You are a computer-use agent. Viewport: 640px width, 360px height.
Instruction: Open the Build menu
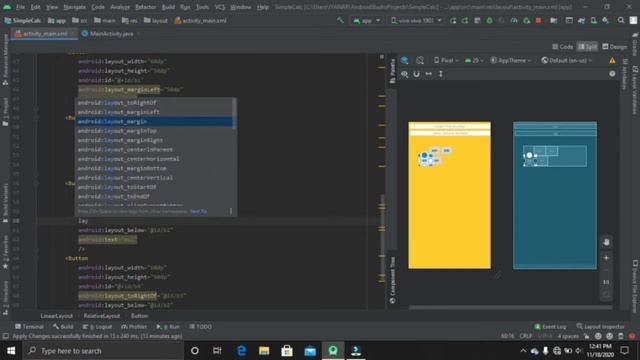click(x=168, y=7)
